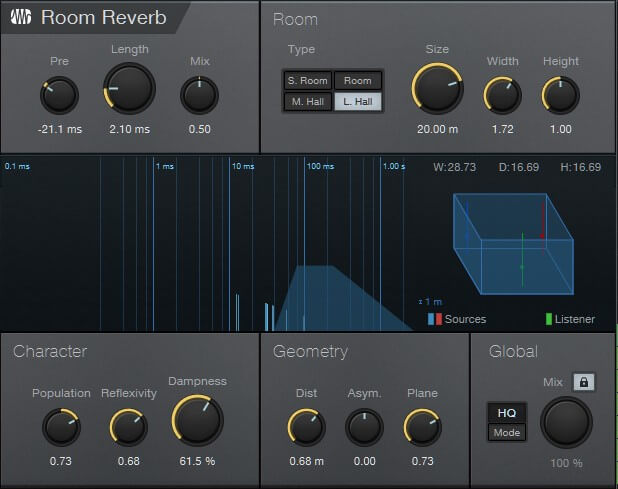Click the room Size knob

(x=437, y=88)
